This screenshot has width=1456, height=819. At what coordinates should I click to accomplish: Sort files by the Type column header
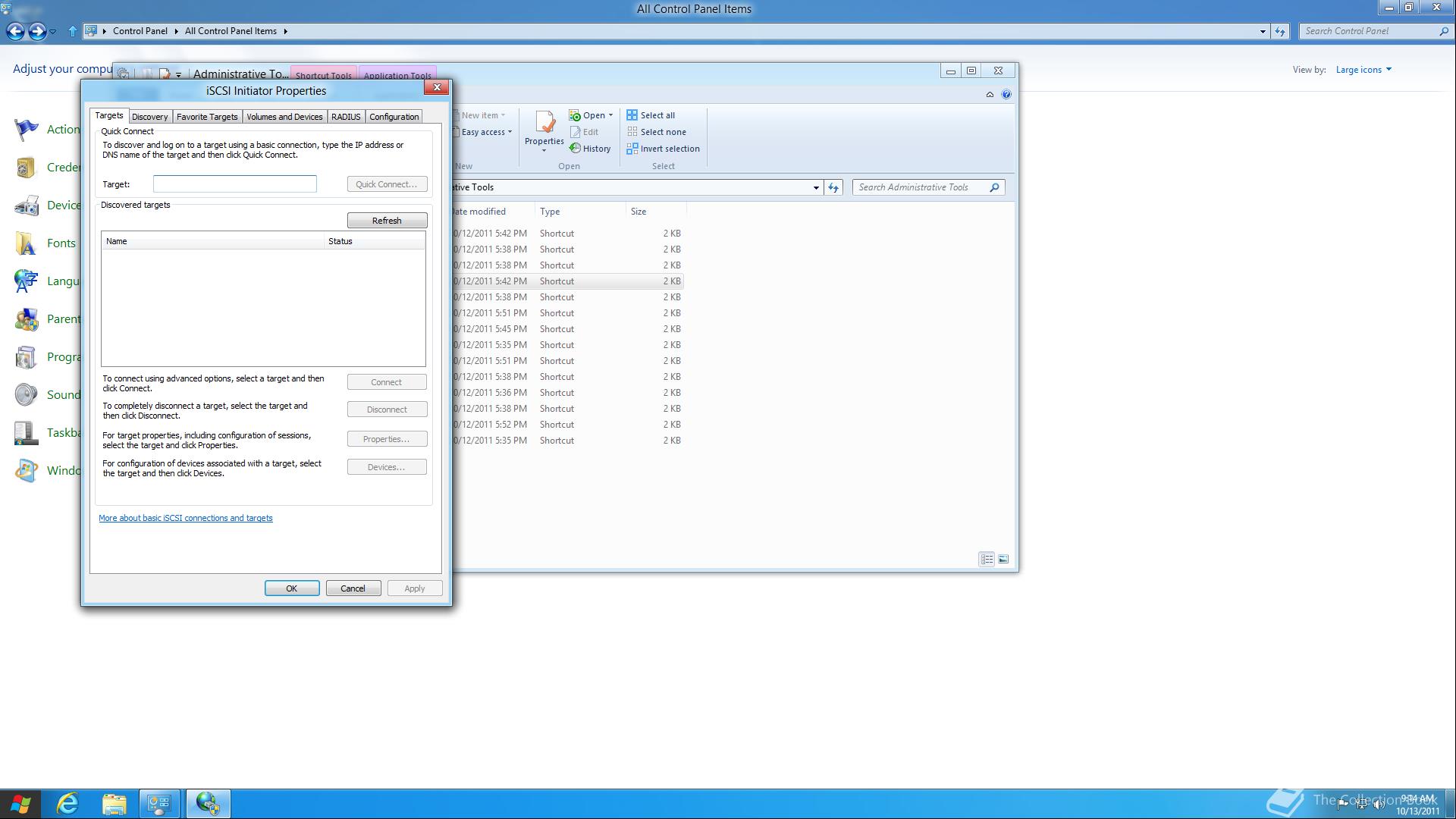580,212
